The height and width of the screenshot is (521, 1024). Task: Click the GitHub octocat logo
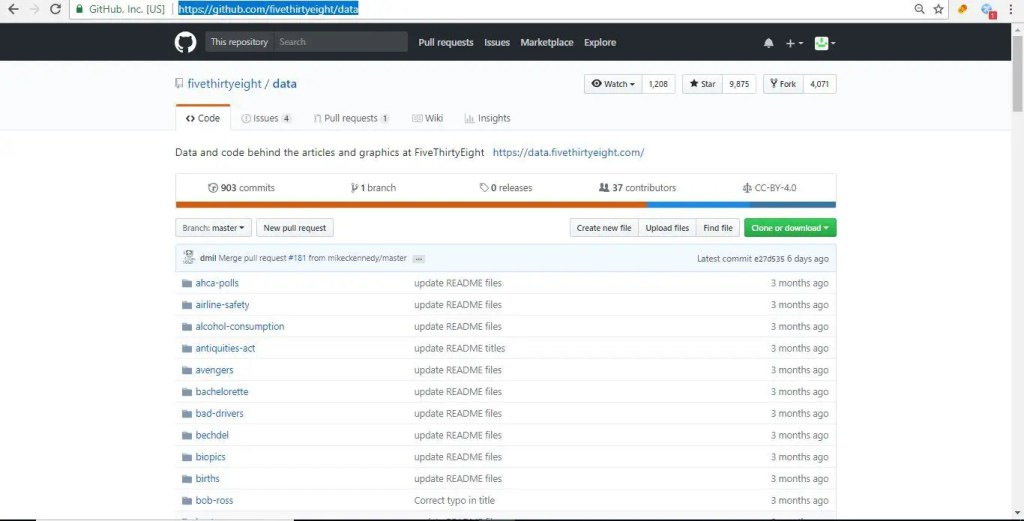point(185,42)
